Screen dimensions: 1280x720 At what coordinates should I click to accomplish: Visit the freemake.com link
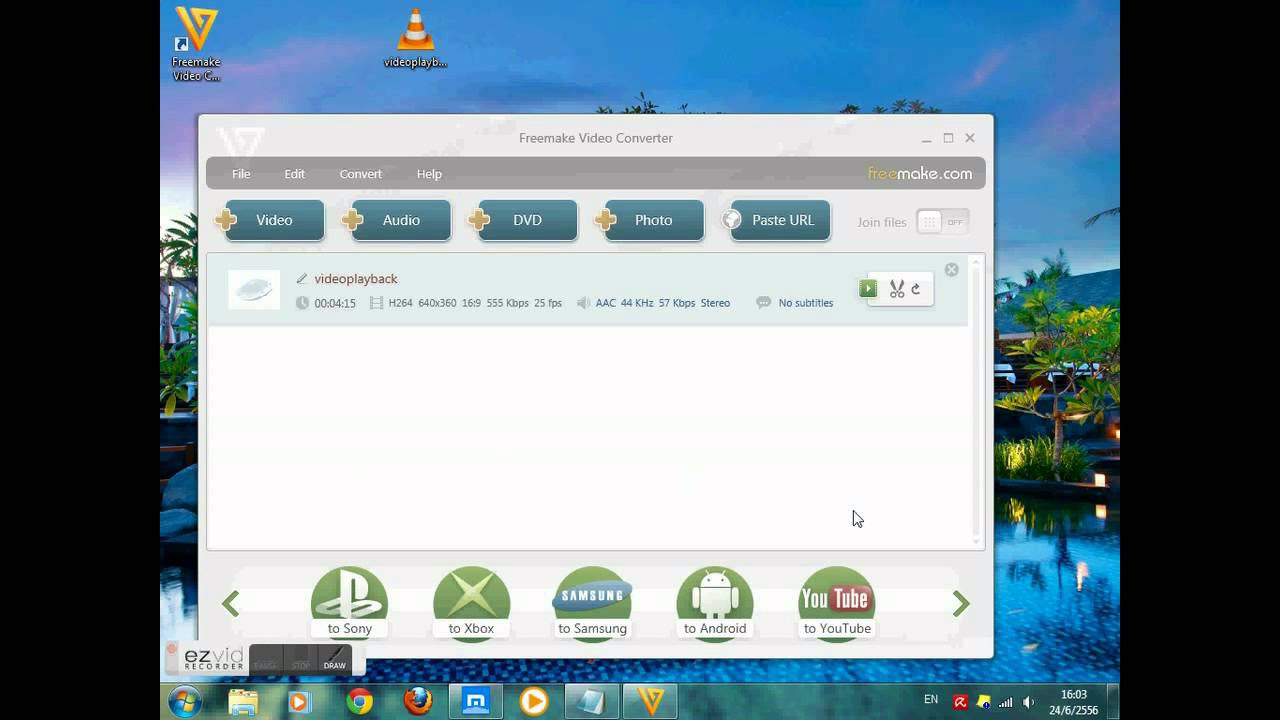919,173
